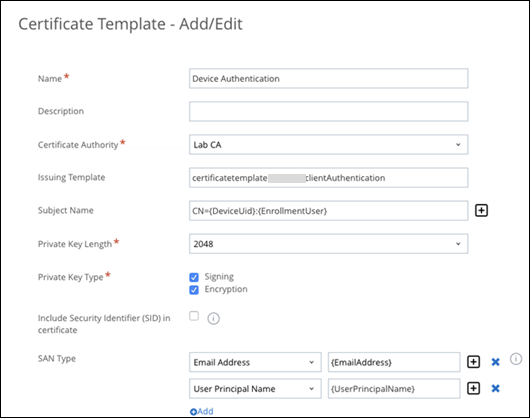Select the Issuing Template text field
This screenshot has height=418, width=530.
329,178
